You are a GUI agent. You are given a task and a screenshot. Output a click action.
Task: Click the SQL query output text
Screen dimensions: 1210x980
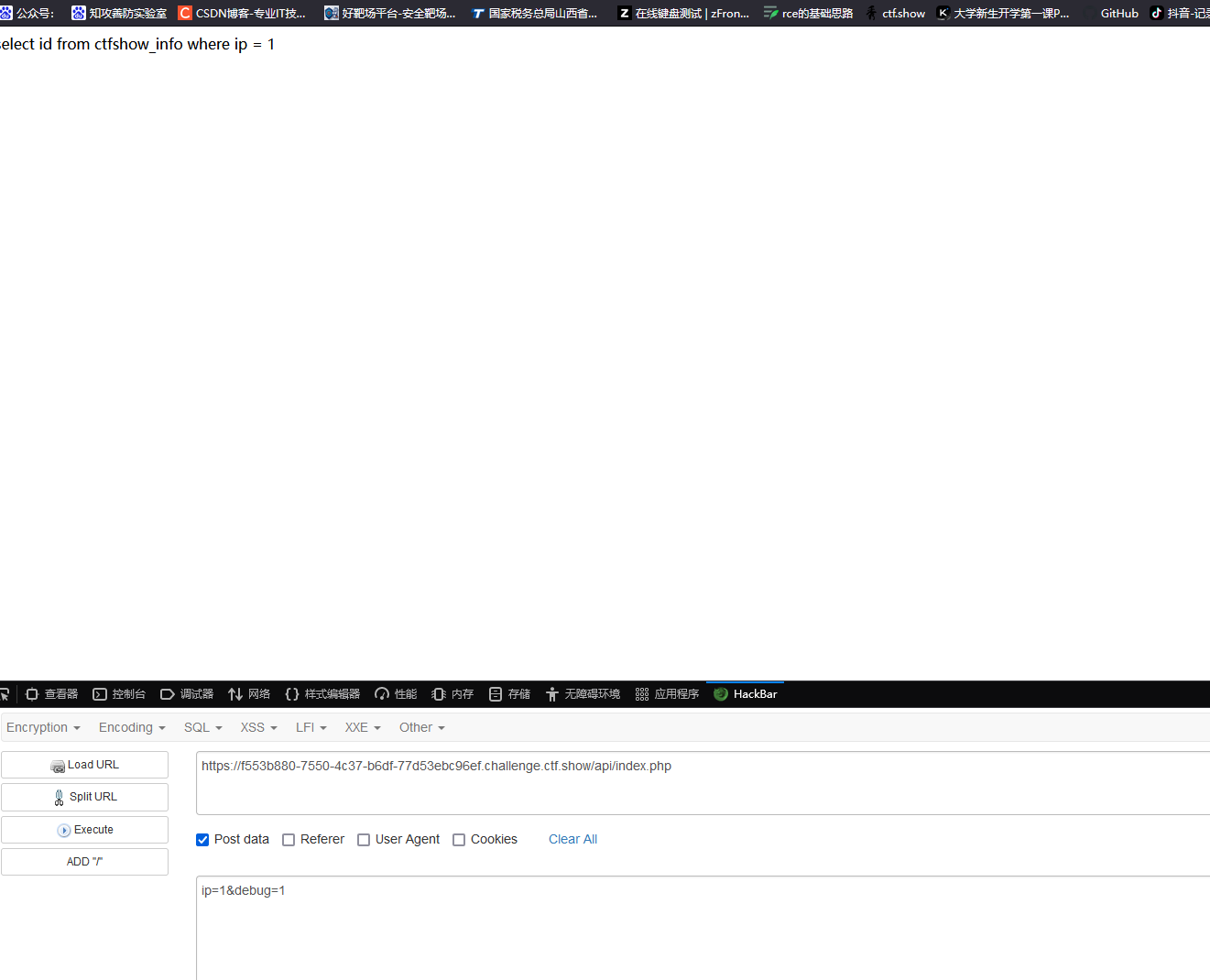pos(137,44)
